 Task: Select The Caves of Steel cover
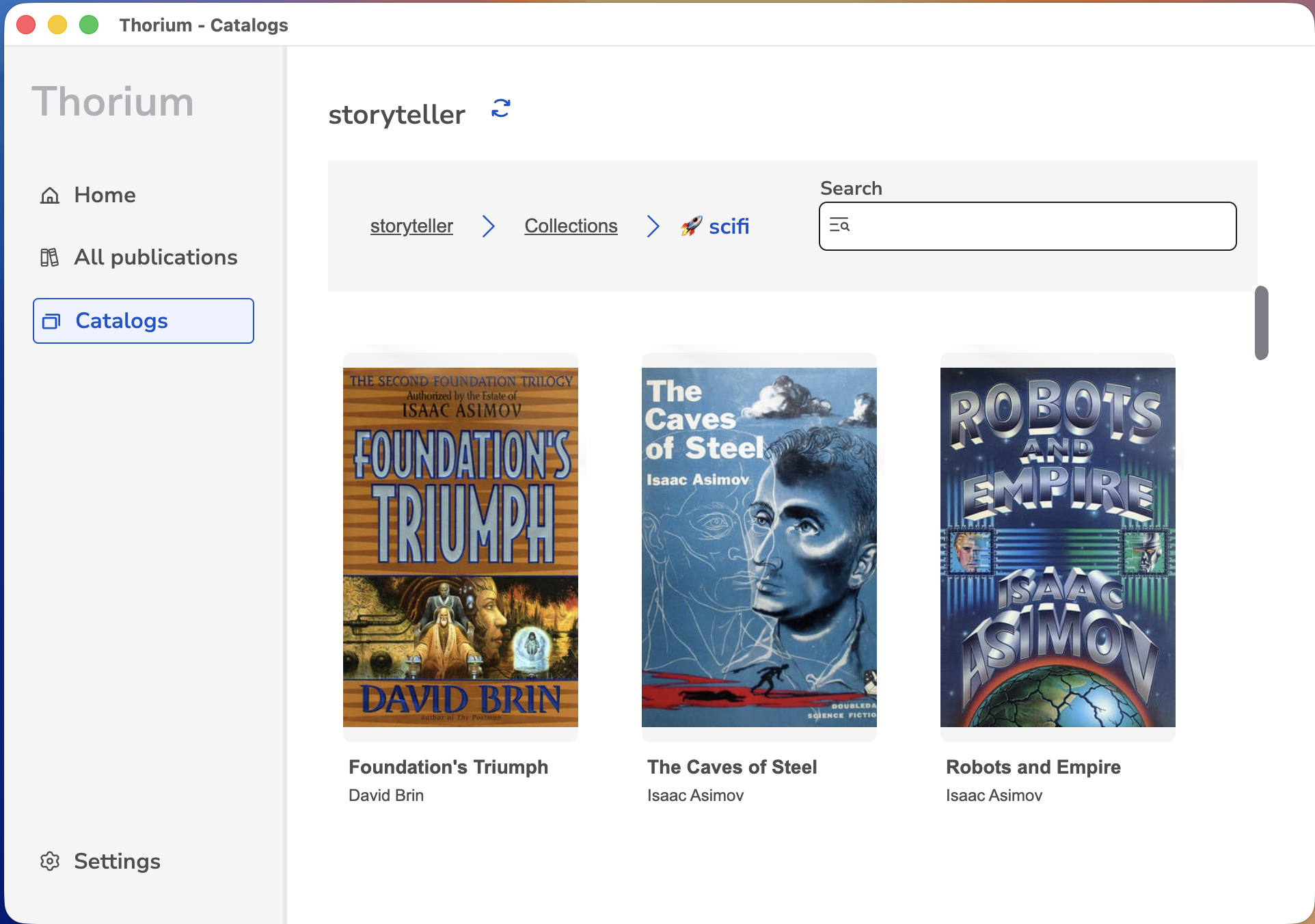(759, 547)
